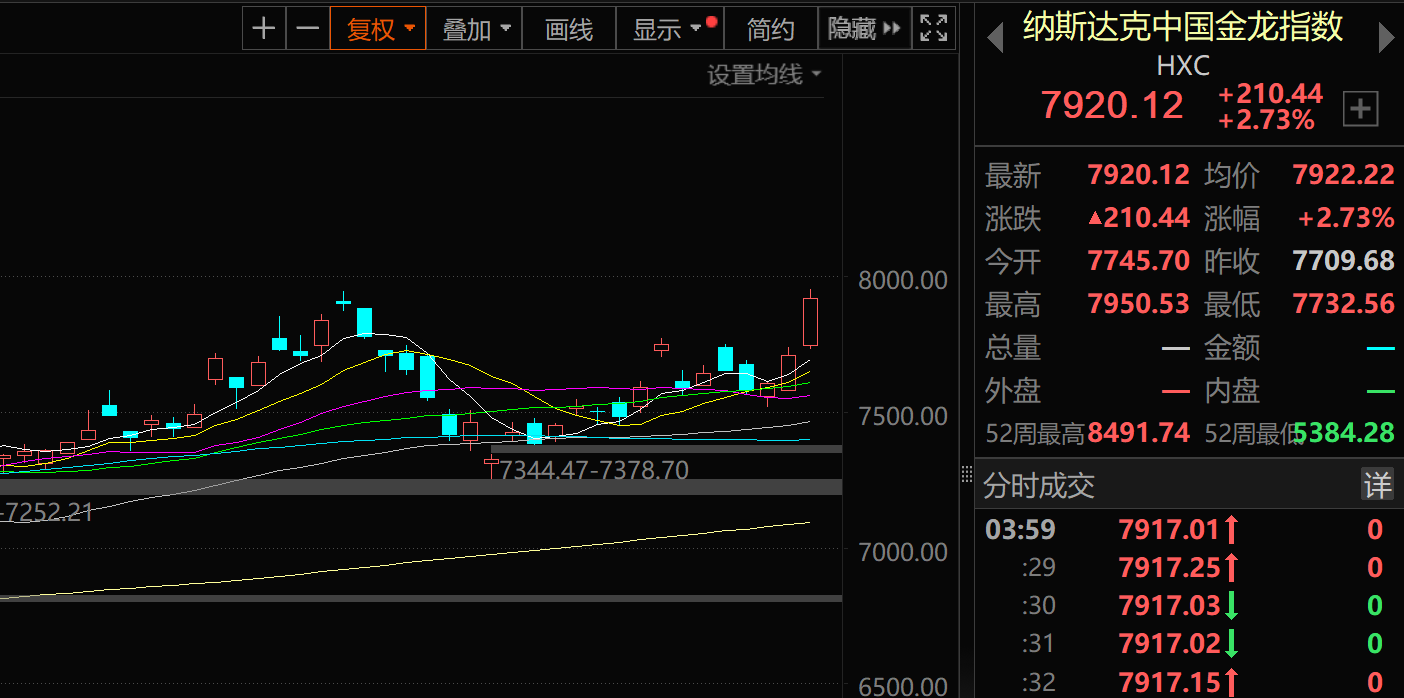Viewport: 1404px width, 698px height.
Task: Select trade row with price 7917.25
Action: tap(1189, 567)
